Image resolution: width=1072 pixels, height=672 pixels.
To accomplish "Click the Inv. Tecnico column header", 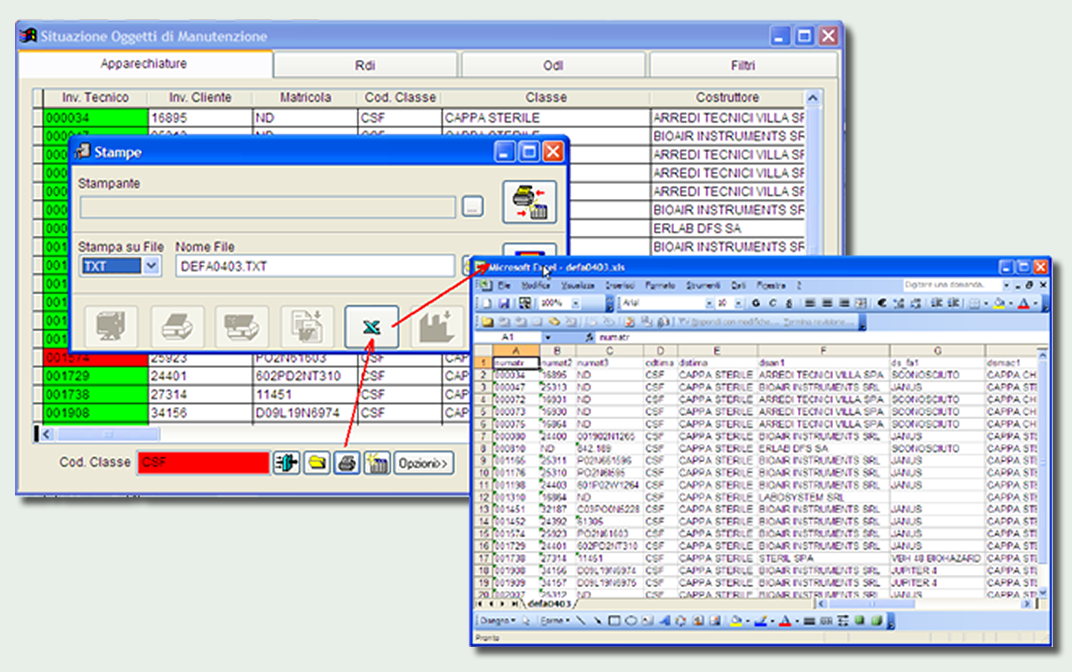I will pyautogui.click(x=95, y=98).
